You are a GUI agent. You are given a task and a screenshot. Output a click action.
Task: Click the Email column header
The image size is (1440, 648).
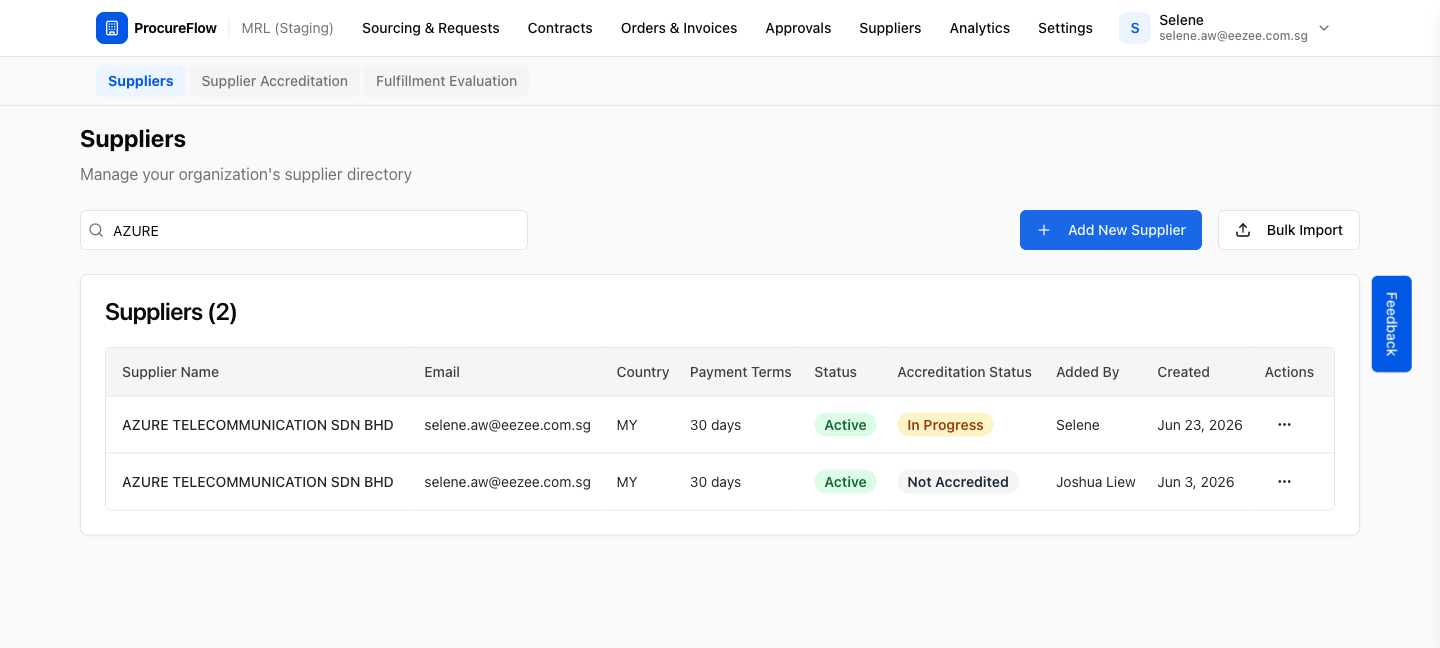(x=442, y=372)
